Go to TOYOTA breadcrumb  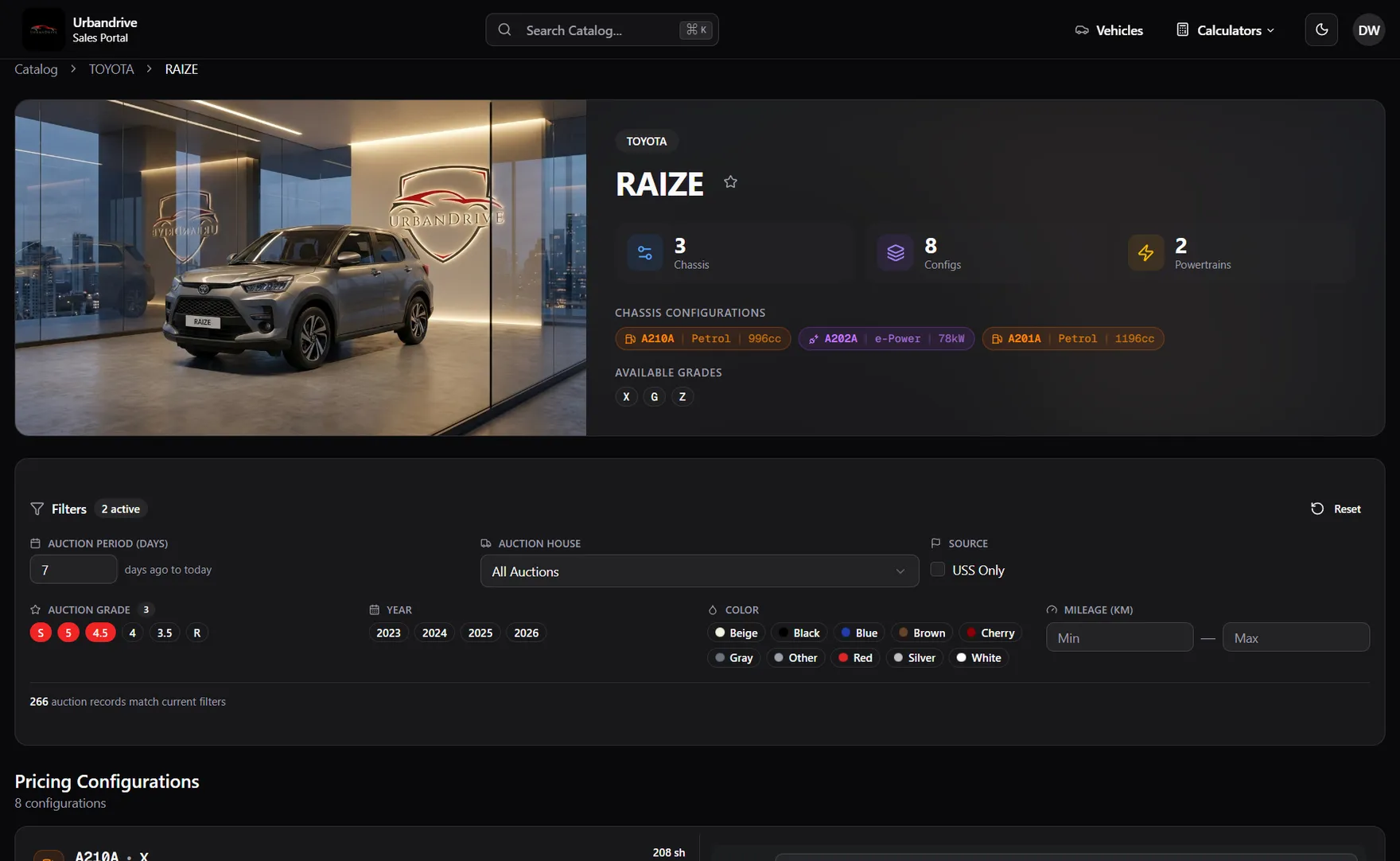click(x=111, y=69)
